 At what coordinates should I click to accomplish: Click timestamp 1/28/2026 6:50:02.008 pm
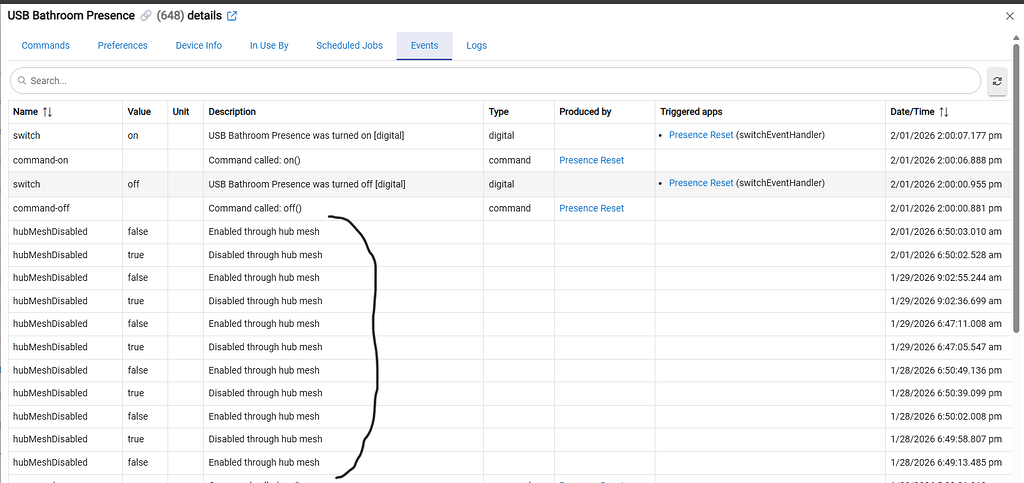click(x=946, y=416)
